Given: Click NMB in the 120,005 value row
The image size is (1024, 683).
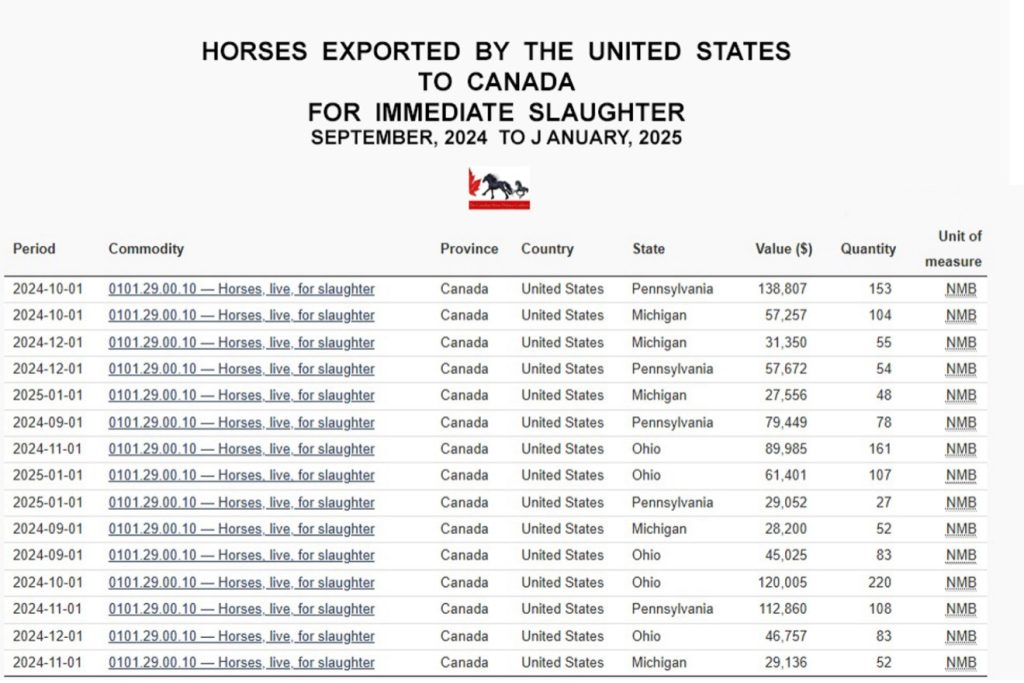Looking at the screenshot, I should (960, 583).
